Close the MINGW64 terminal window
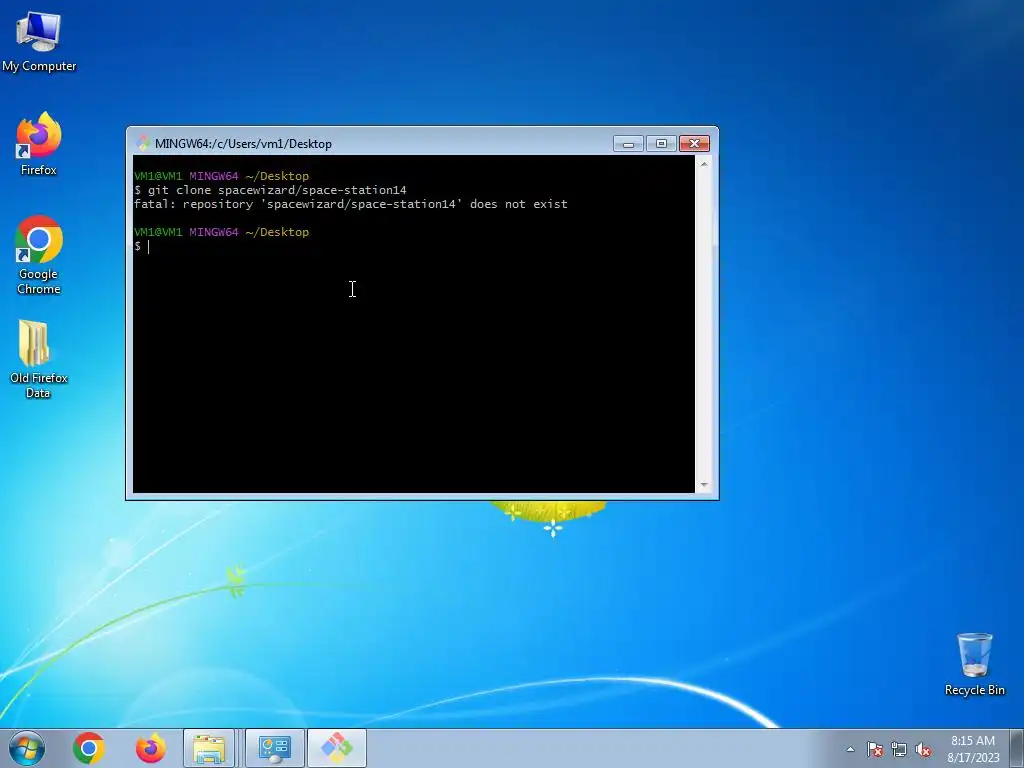The width and height of the screenshot is (1024, 768). [x=694, y=144]
